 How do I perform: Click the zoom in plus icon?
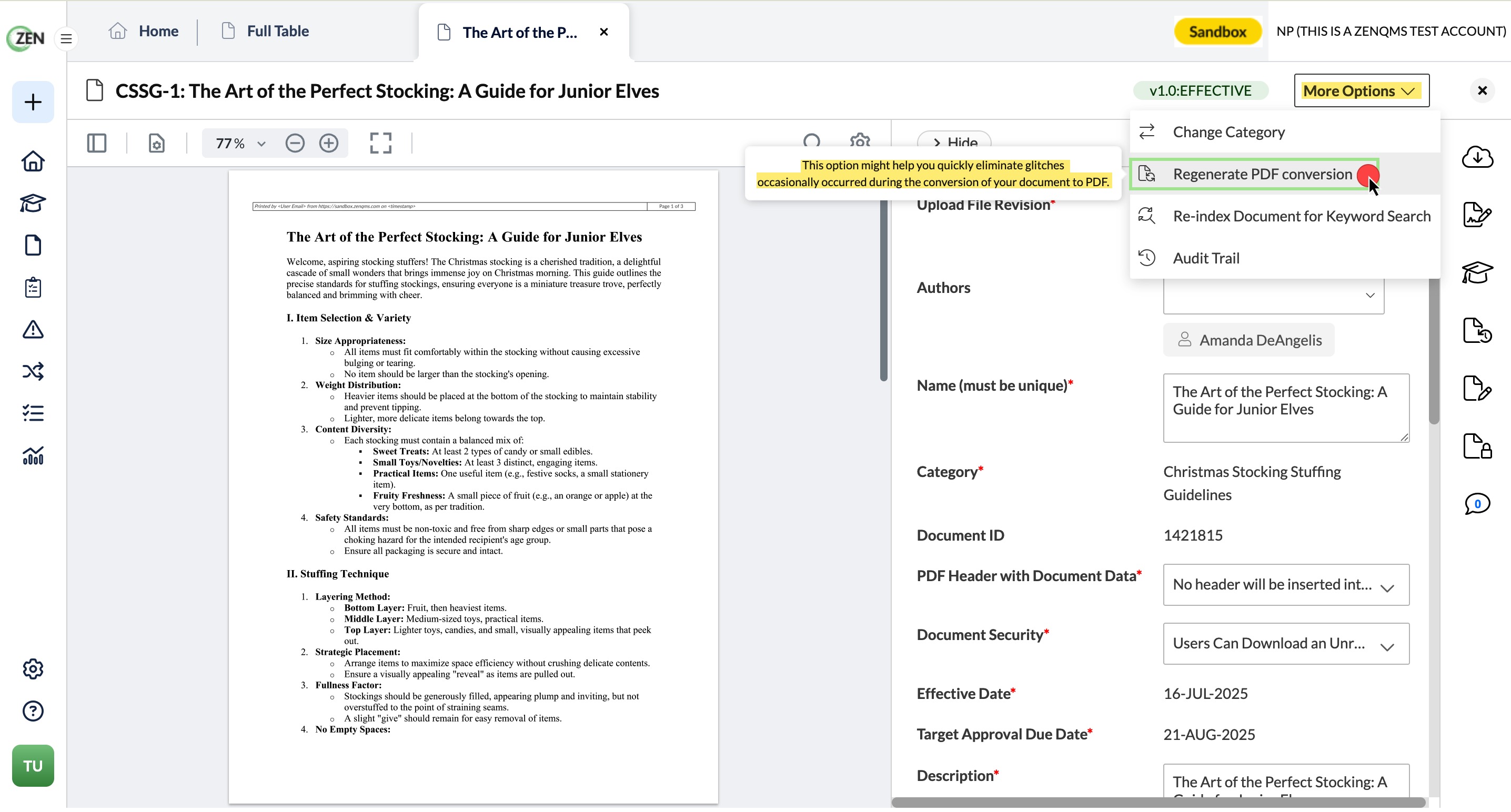click(329, 144)
